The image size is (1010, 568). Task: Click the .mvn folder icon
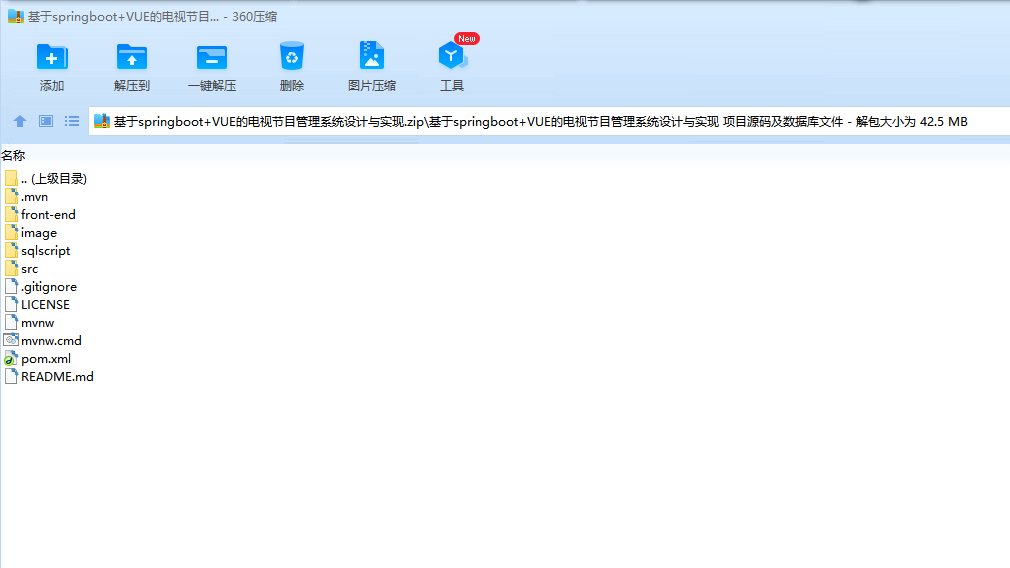[11, 196]
